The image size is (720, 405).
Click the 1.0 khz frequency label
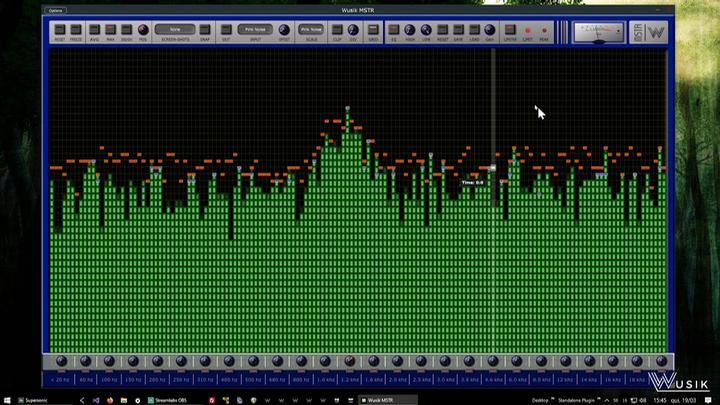coord(326,380)
